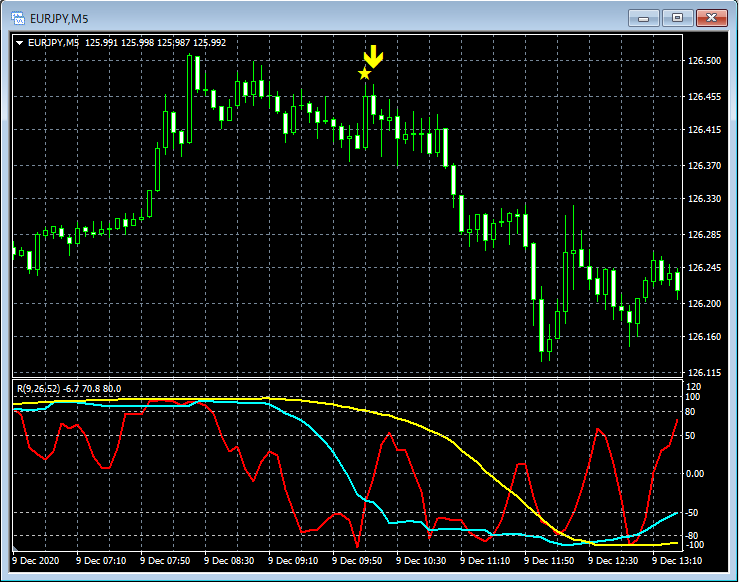Click the 126.330 price axis value

(704, 199)
